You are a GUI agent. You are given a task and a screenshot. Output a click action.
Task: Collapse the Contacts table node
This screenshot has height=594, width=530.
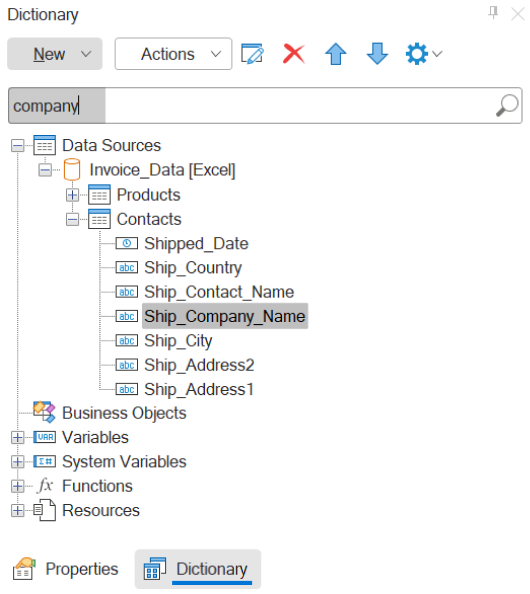point(72,219)
